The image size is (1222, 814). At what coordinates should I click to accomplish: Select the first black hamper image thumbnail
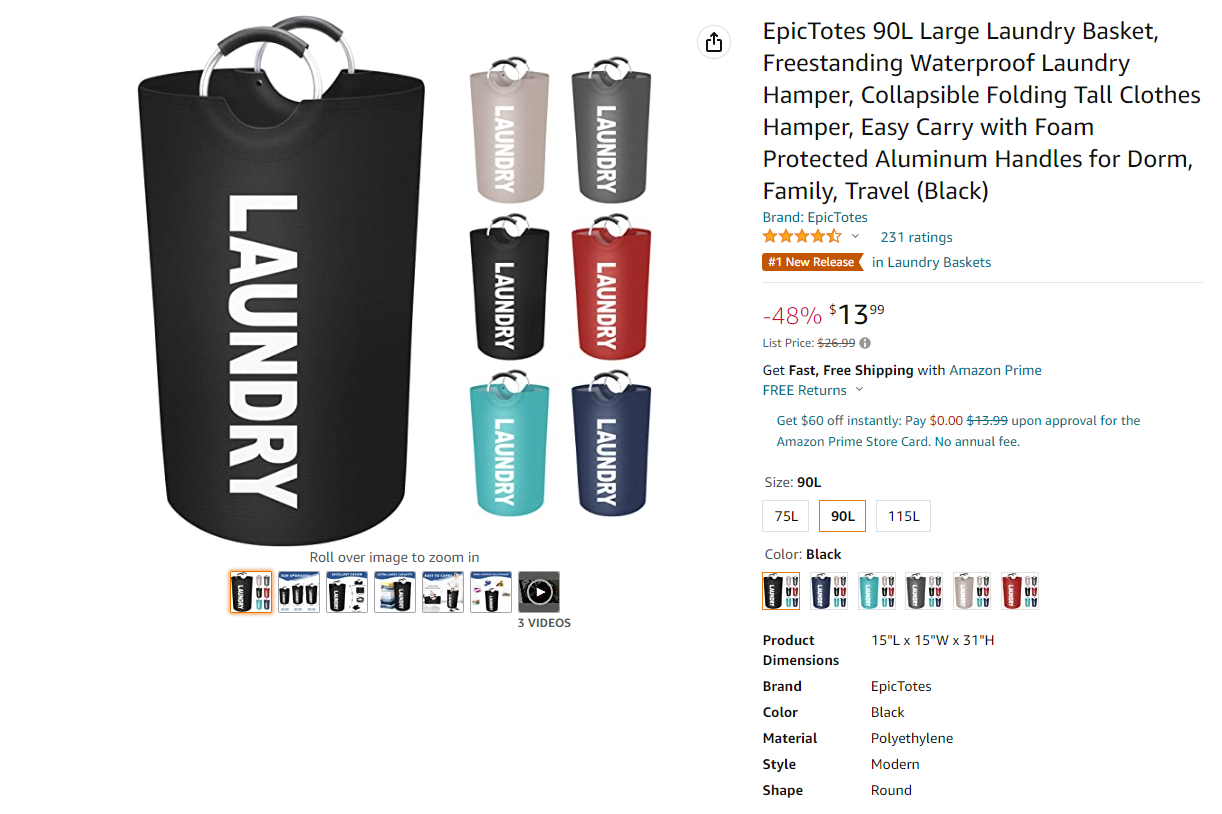[251, 592]
